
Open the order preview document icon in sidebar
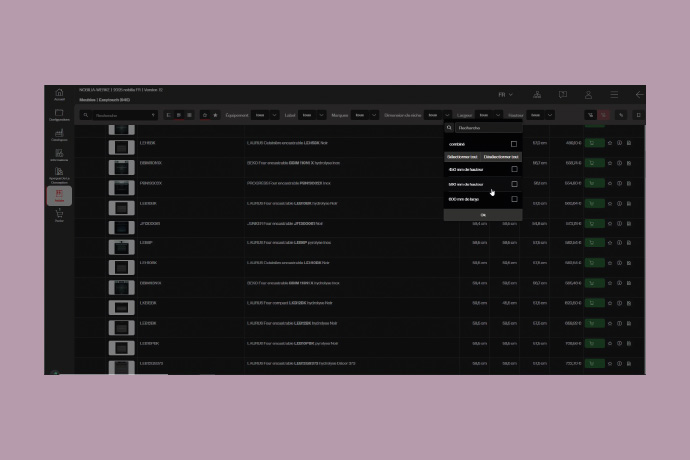(x=59, y=175)
